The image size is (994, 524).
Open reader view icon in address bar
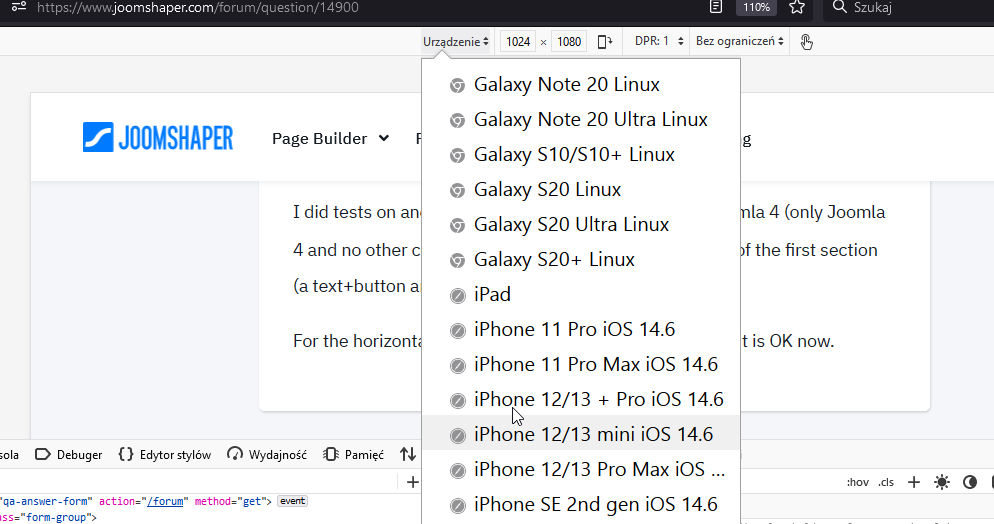715,8
